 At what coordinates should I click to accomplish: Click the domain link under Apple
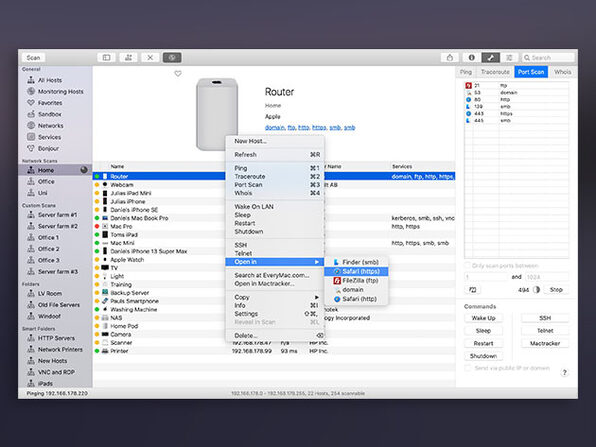tap(275, 127)
